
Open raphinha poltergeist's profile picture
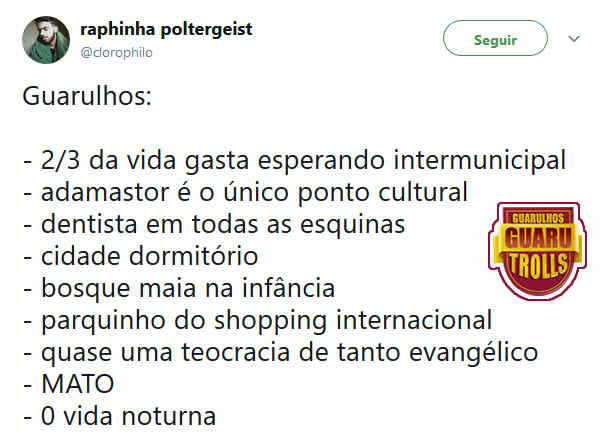[46, 40]
